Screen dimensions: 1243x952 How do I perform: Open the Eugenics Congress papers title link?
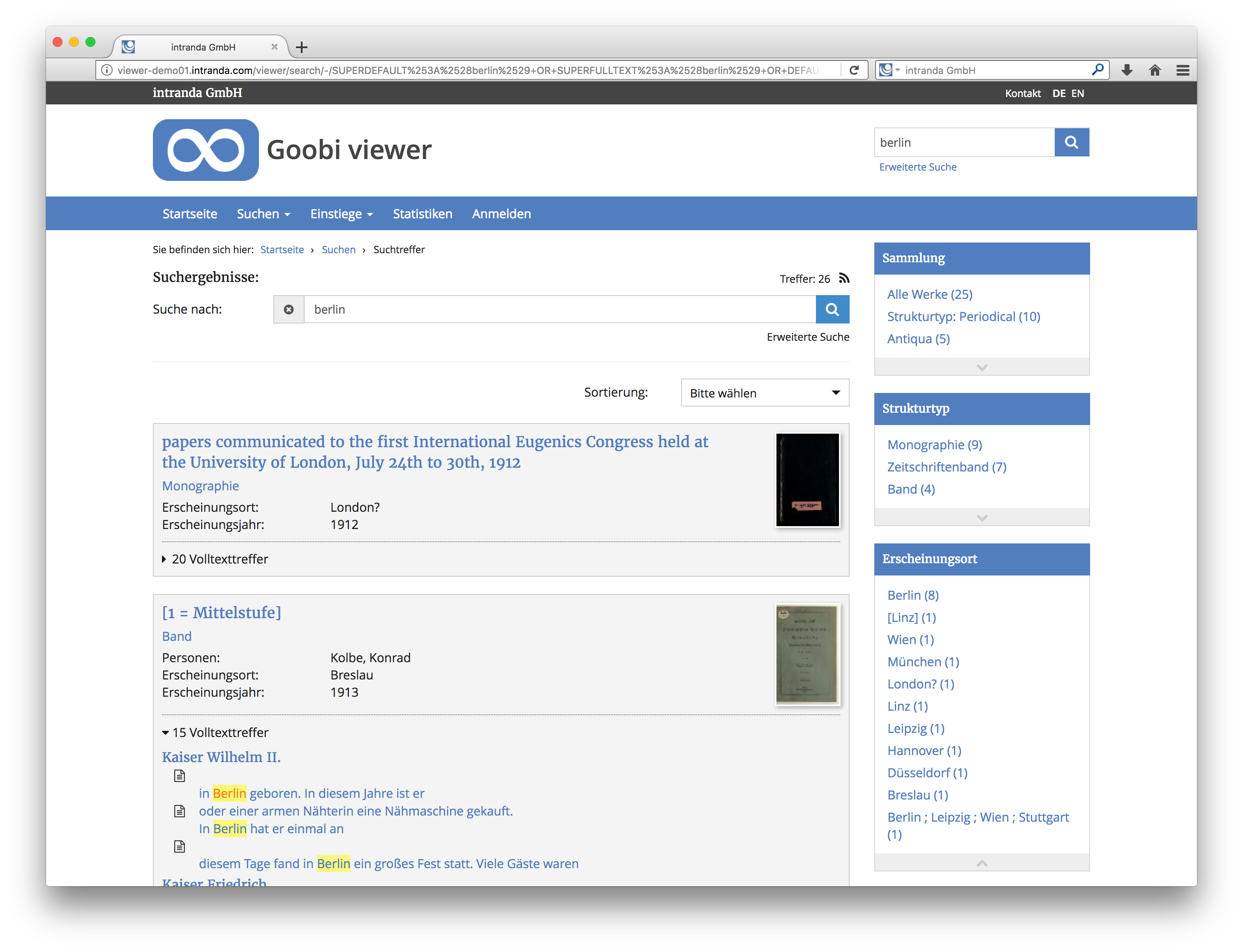click(435, 452)
